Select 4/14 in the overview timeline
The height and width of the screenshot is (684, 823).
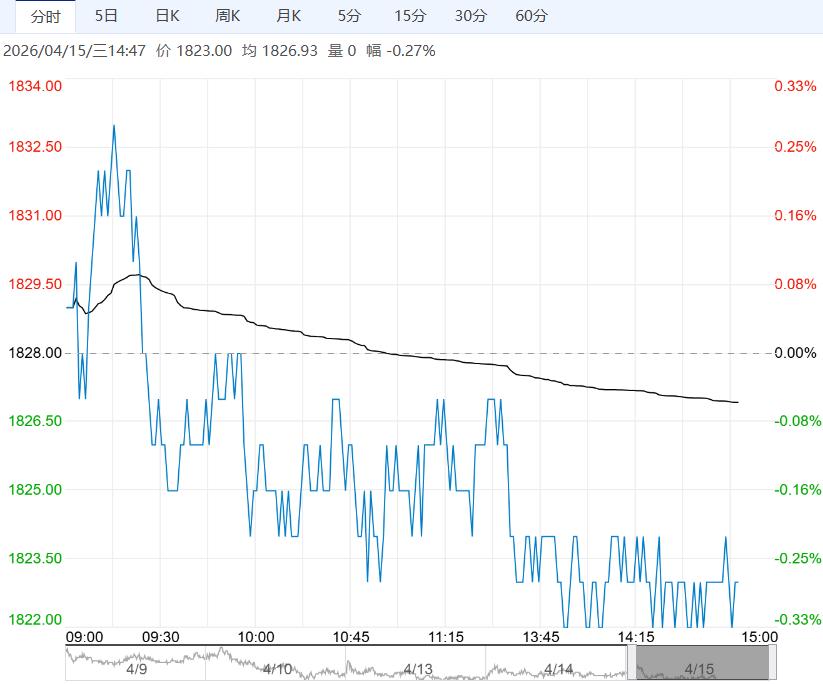point(559,669)
